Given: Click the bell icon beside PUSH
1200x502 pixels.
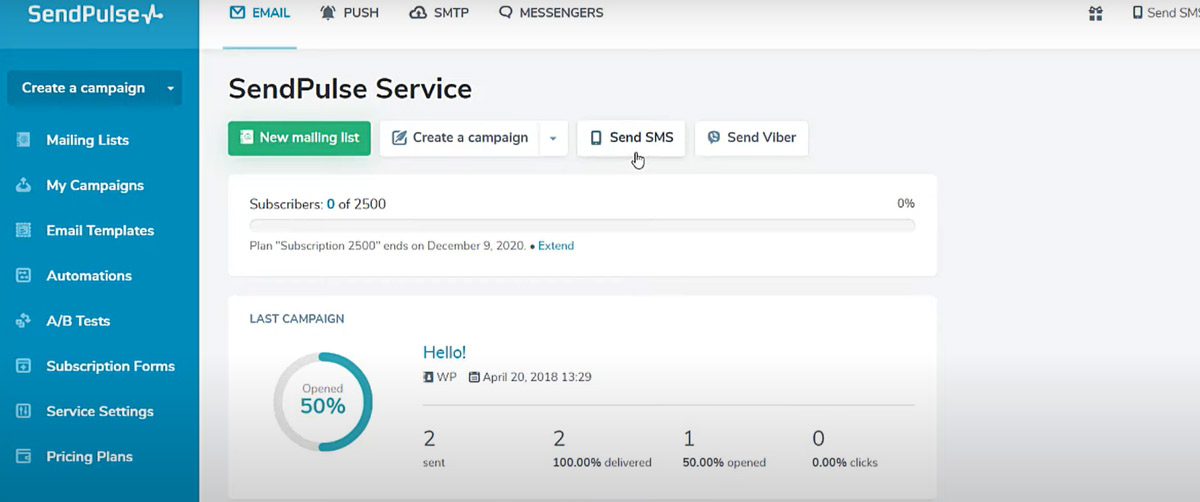Looking at the screenshot, I should pyautogui.click(x=328, y=13).
